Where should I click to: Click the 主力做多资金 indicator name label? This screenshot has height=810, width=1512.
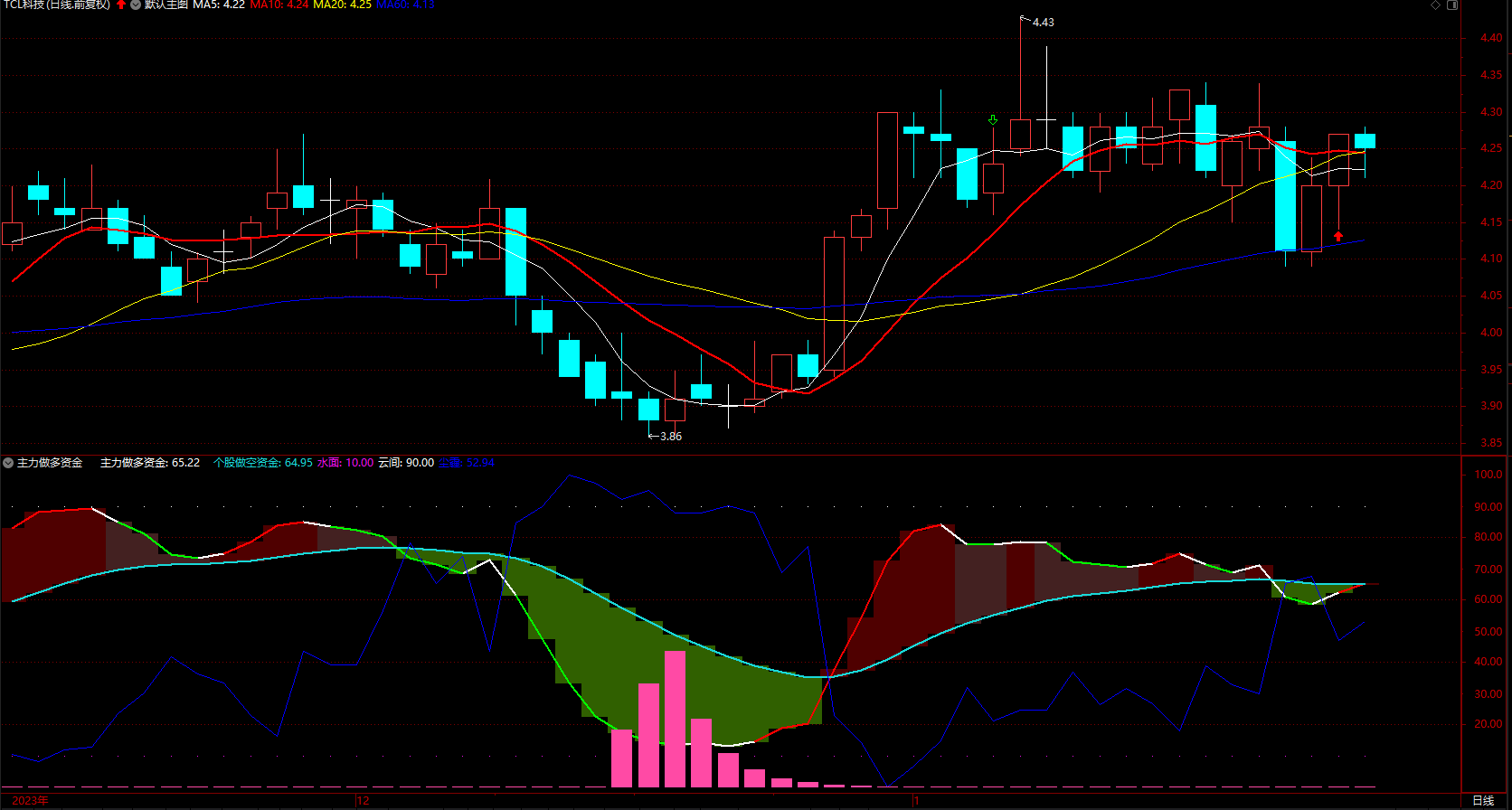[50, 463]
